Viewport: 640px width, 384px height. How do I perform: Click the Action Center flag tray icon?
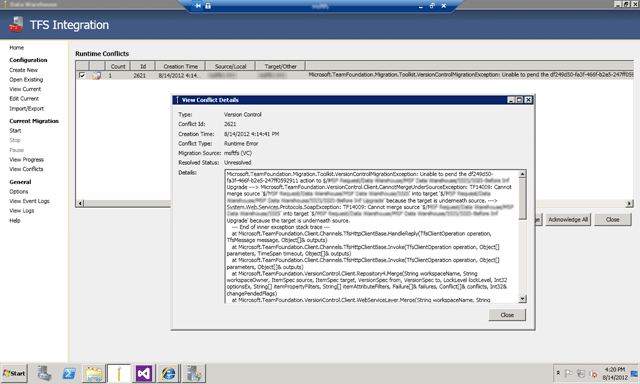tap(569, 373)
